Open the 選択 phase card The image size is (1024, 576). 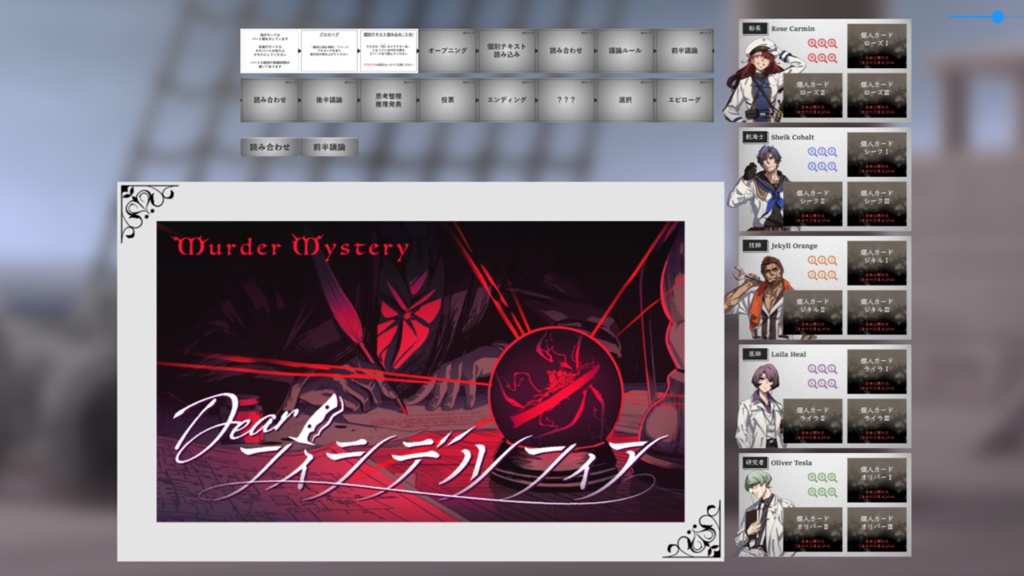pos(625,100)
